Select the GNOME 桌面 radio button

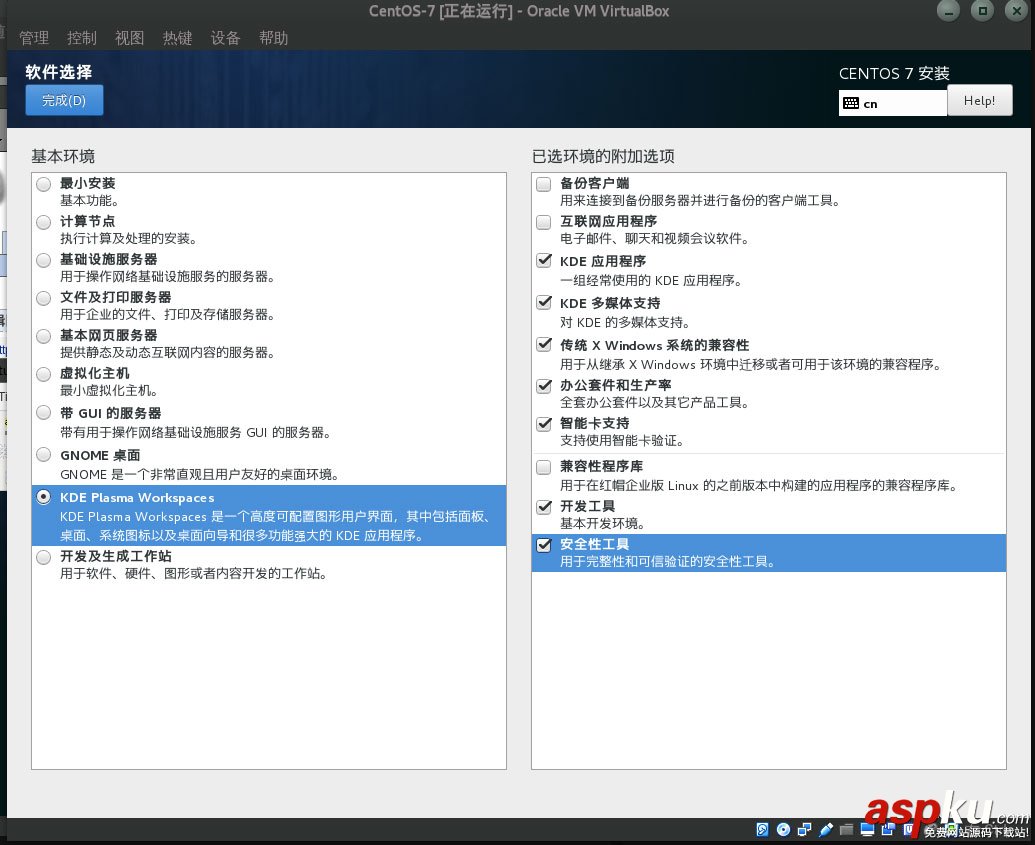(43, 453)
